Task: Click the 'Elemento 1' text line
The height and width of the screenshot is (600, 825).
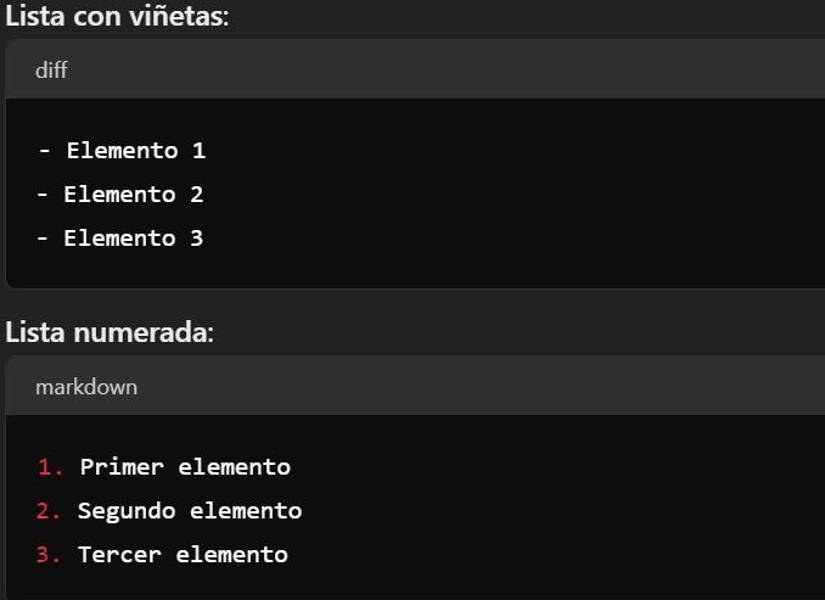Action: click(x=135, y=151)
